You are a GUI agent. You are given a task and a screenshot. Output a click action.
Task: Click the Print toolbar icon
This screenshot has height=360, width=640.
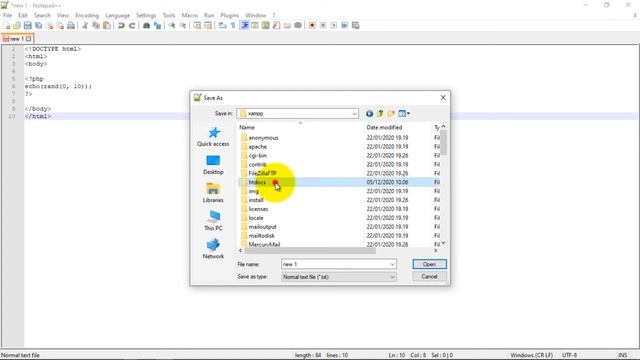[71, 25]
